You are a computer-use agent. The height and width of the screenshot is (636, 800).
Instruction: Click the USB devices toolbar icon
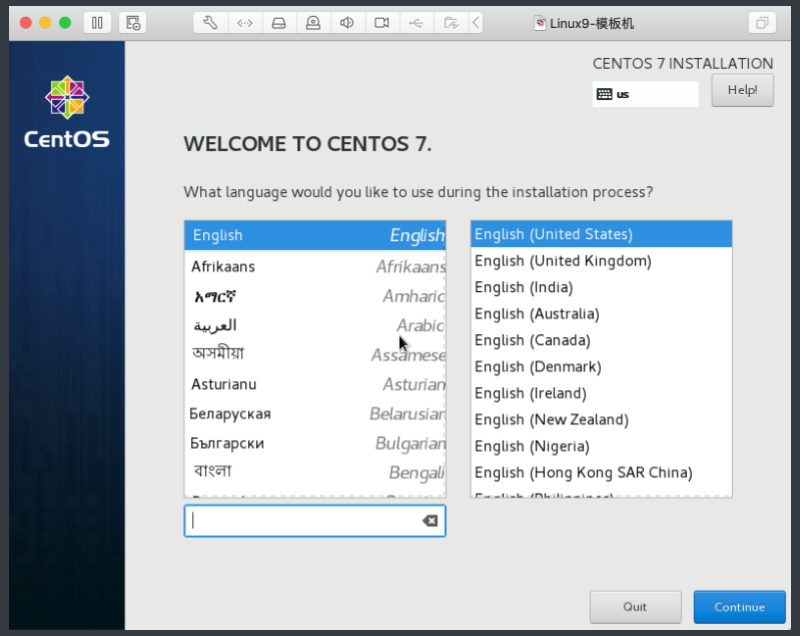(416, 23)
